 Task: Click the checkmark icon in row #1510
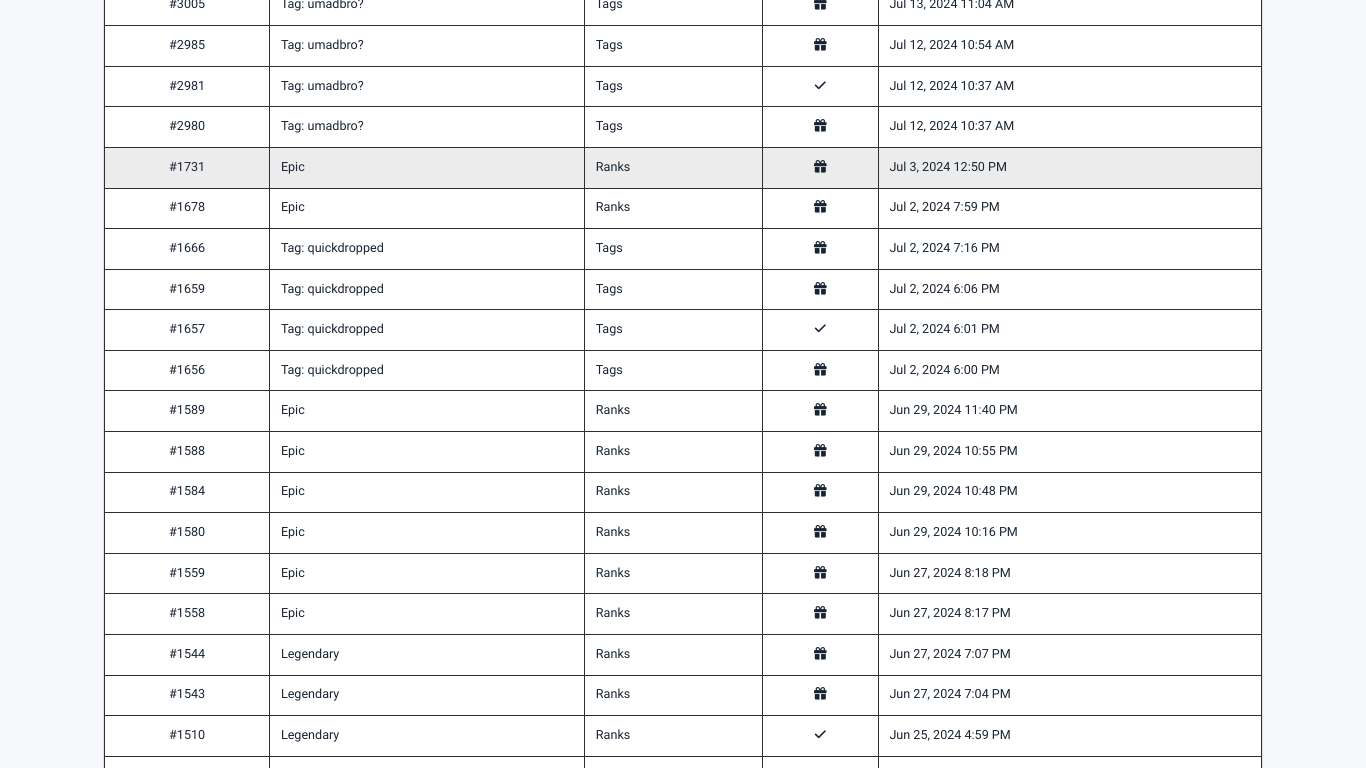point(820,735)
